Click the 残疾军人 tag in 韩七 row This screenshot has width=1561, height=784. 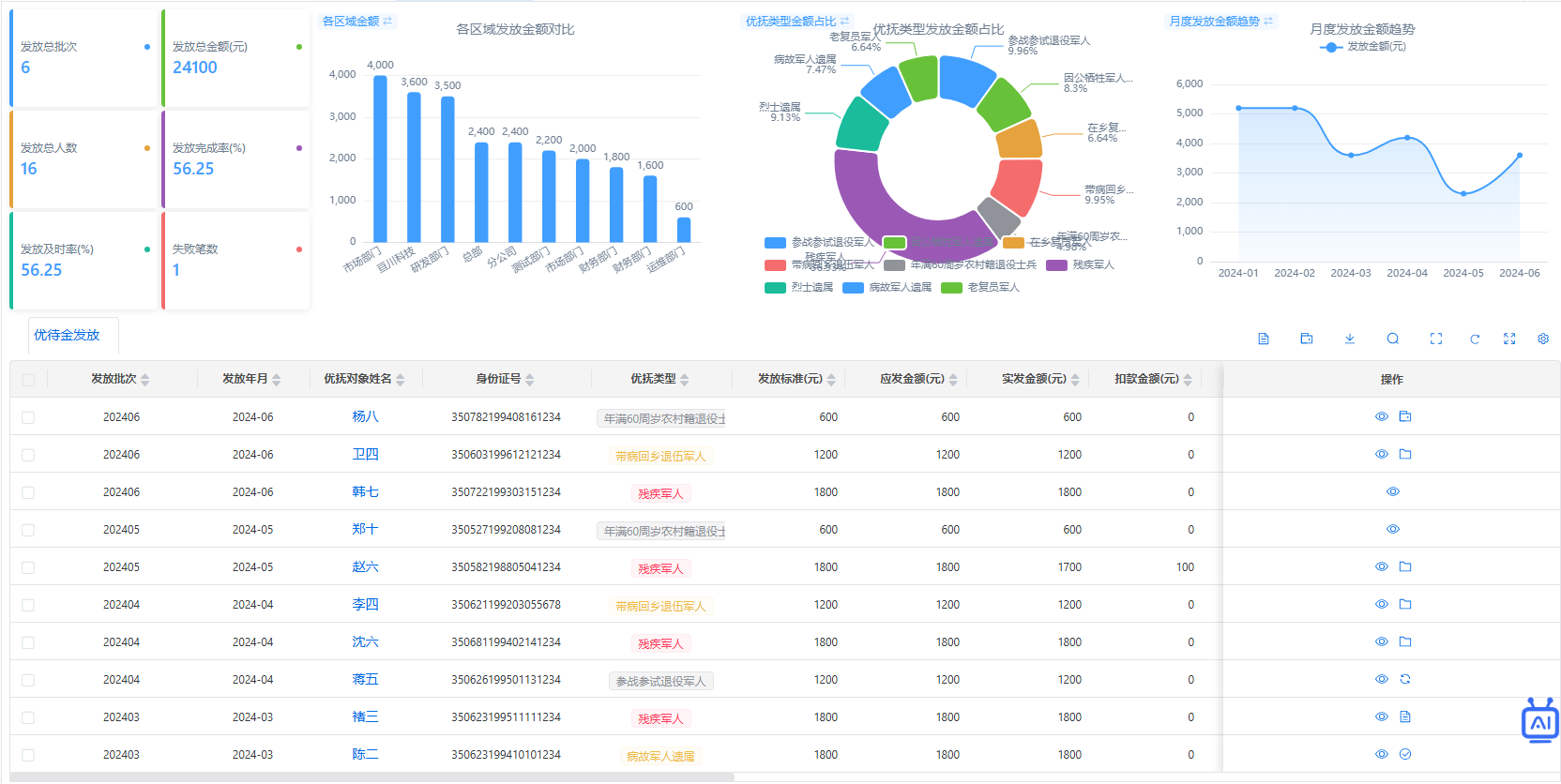coord(660,493)
